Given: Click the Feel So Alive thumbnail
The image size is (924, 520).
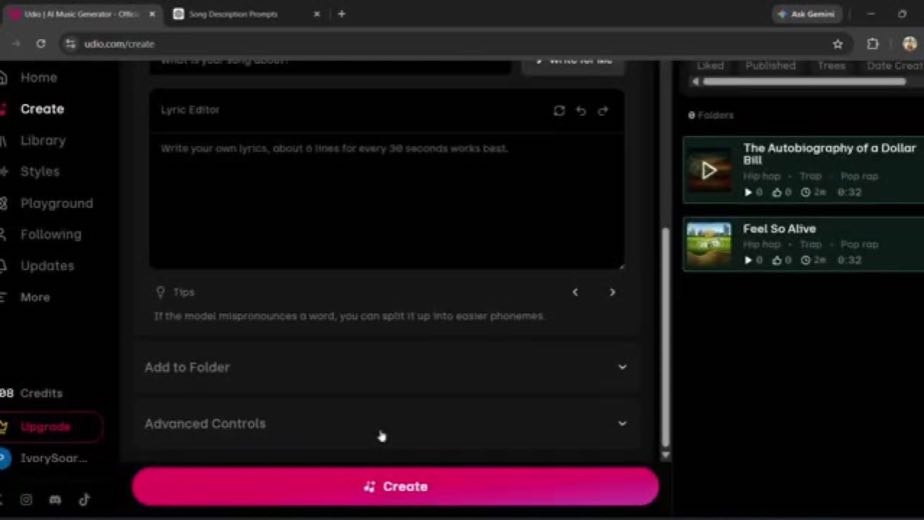Looking at the screenshot, I should pyautogui.click(x=709, y=244).
